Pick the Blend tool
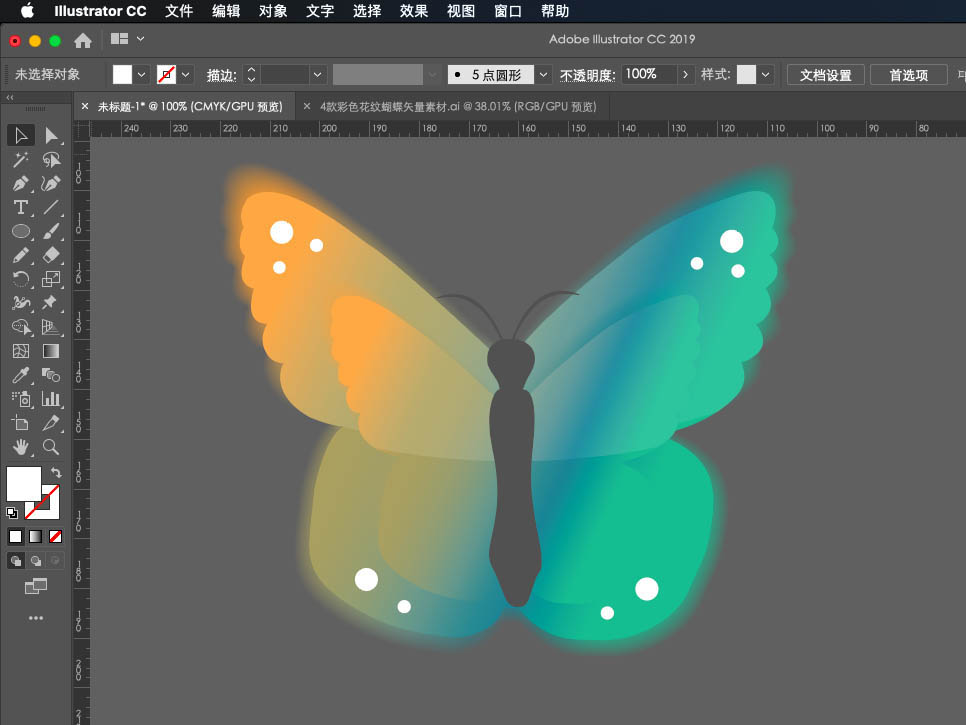Viewport: 966px width, 725px height. (x=51, y=375)
